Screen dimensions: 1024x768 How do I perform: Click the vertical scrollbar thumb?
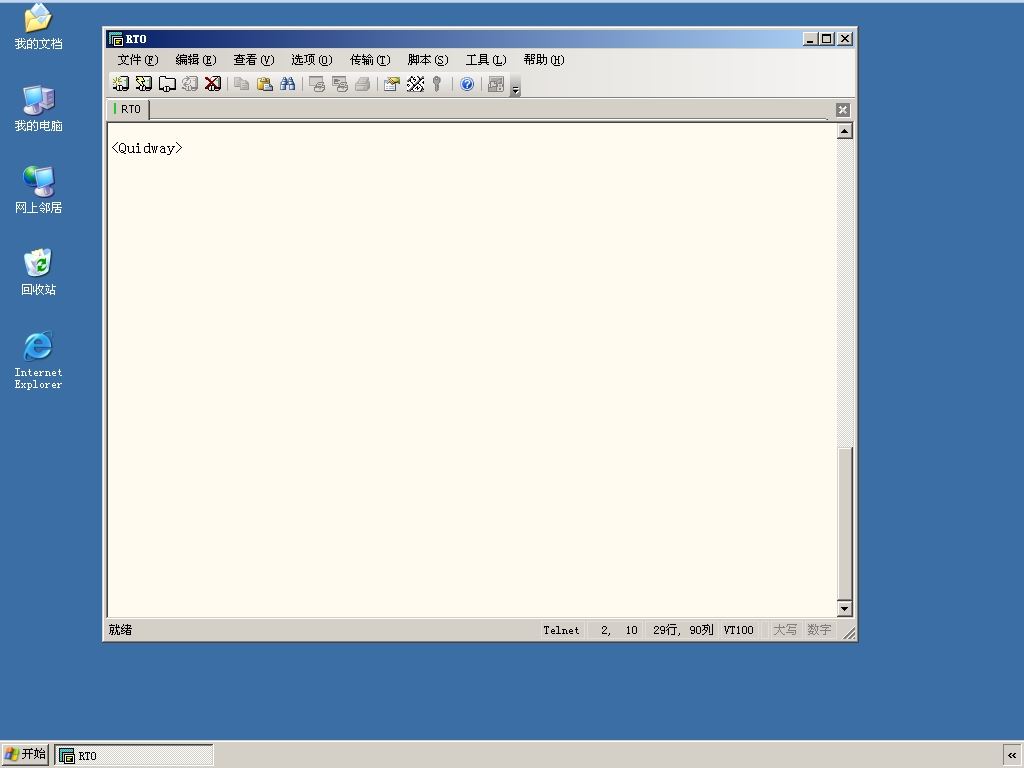tap(844, 524)
